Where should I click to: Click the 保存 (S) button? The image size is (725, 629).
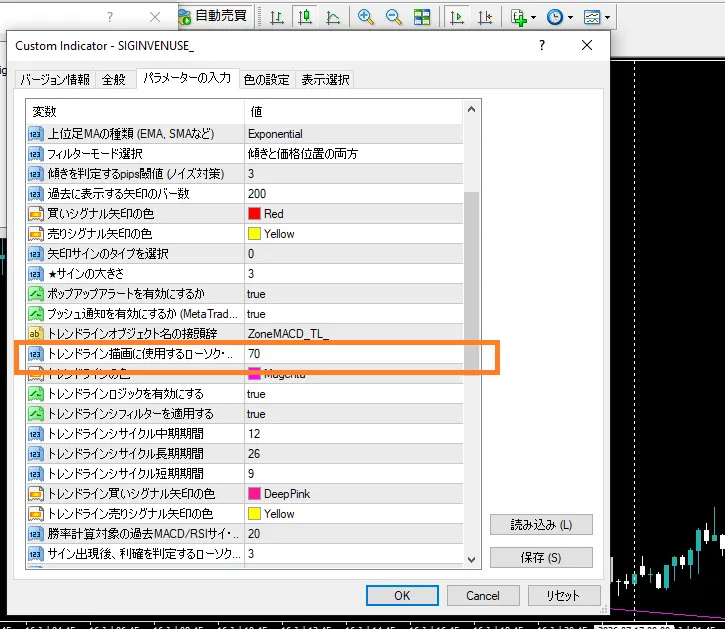pyautogui.click(x=541, y=557)
